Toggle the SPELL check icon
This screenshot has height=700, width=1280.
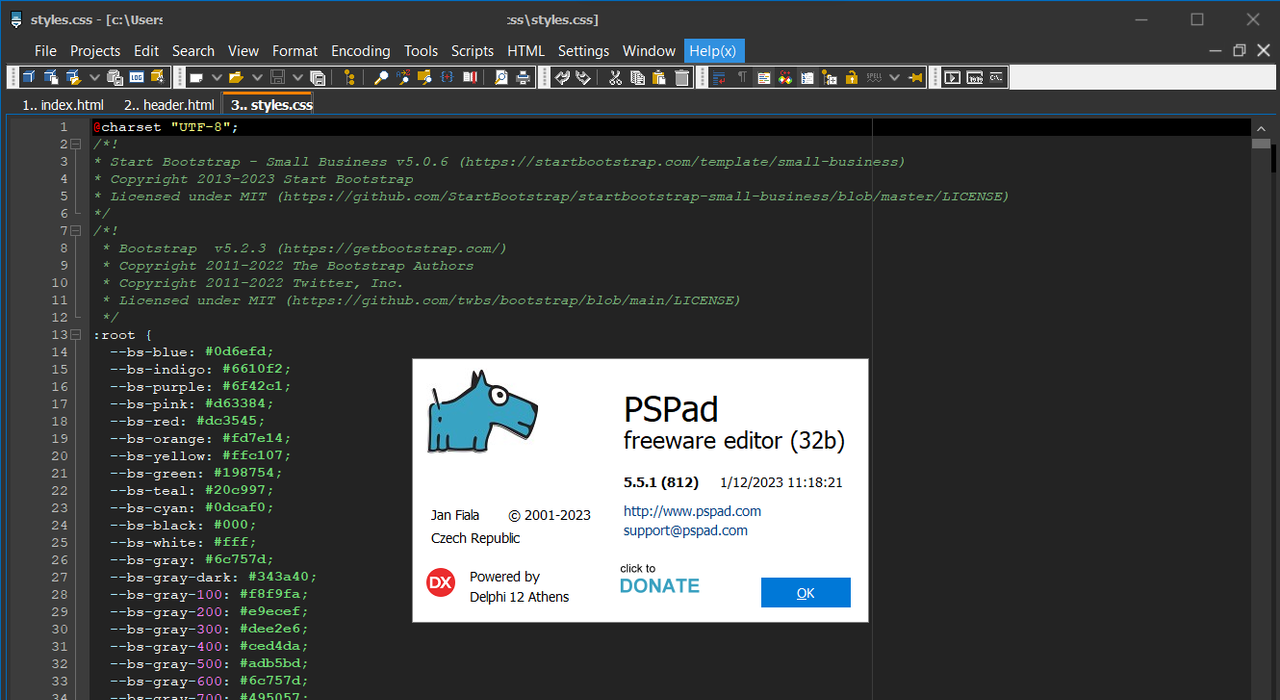click(x=874, y=77)
